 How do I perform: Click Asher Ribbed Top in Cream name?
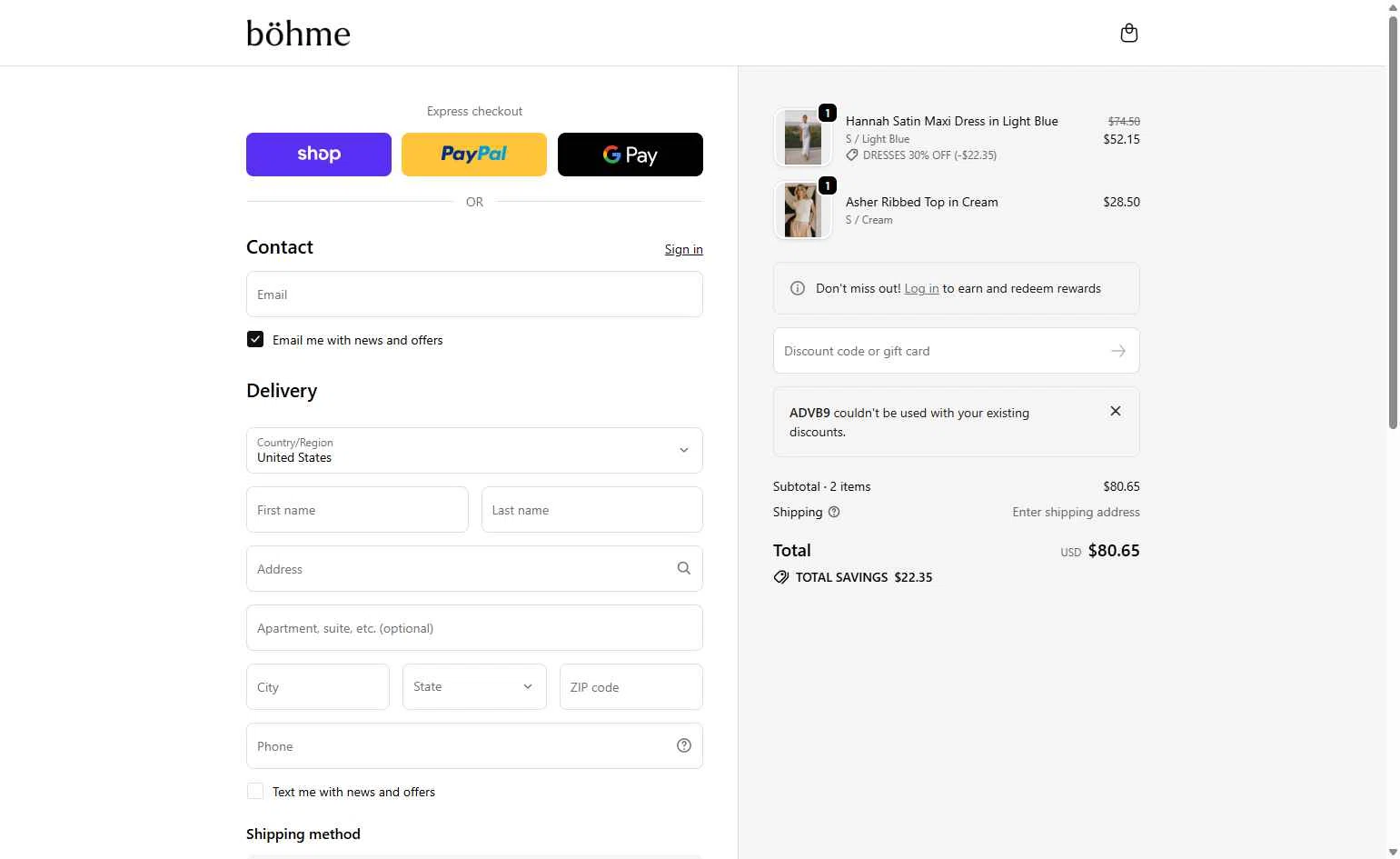click(922, 202)
